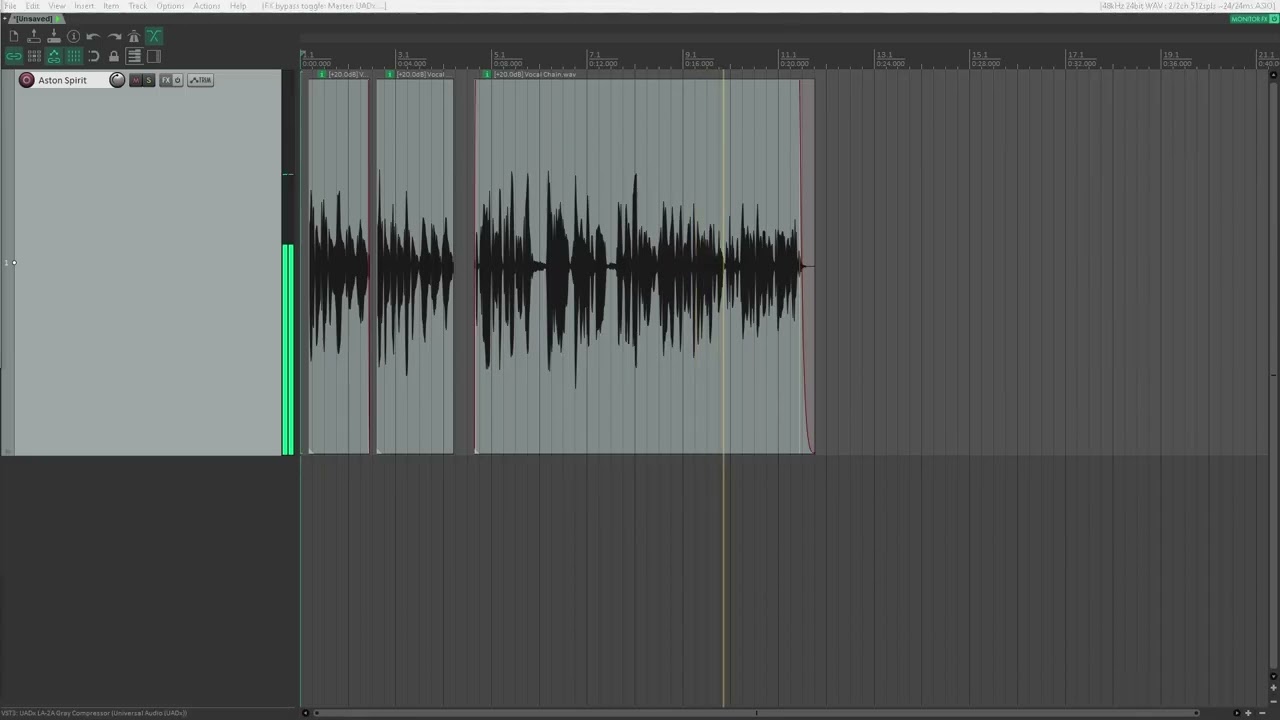
Task: Click the audio device info text
Action: coord(1187,6)
